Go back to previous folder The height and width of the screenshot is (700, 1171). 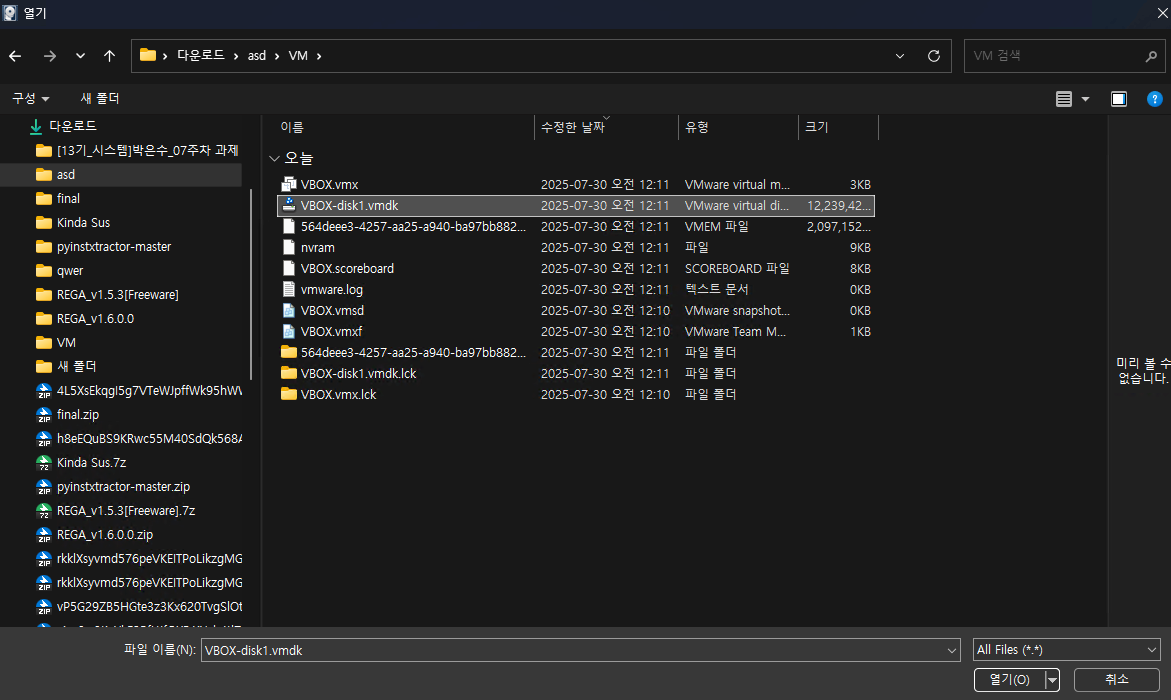point(15,56)
